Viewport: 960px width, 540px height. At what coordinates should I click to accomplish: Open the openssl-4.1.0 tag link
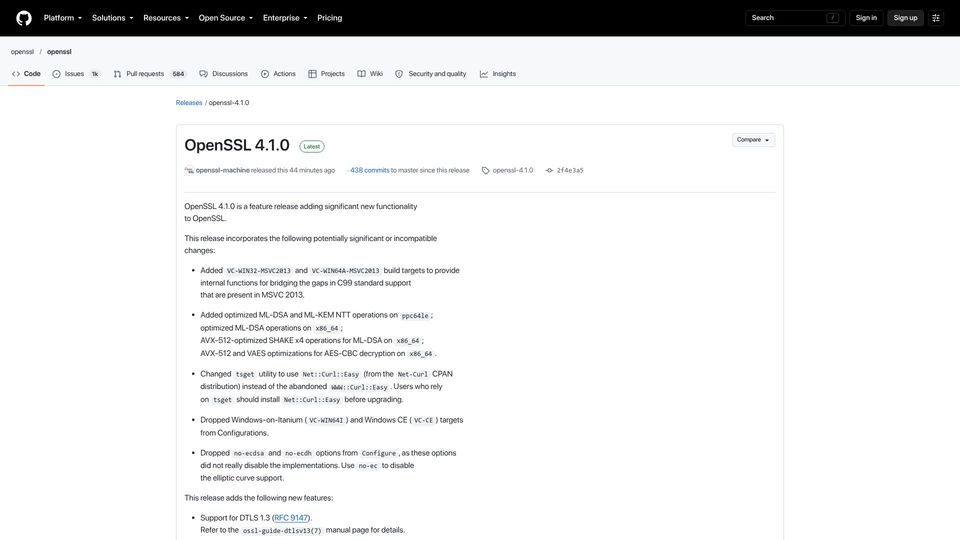pyautogui.click(x=512, y=170)
